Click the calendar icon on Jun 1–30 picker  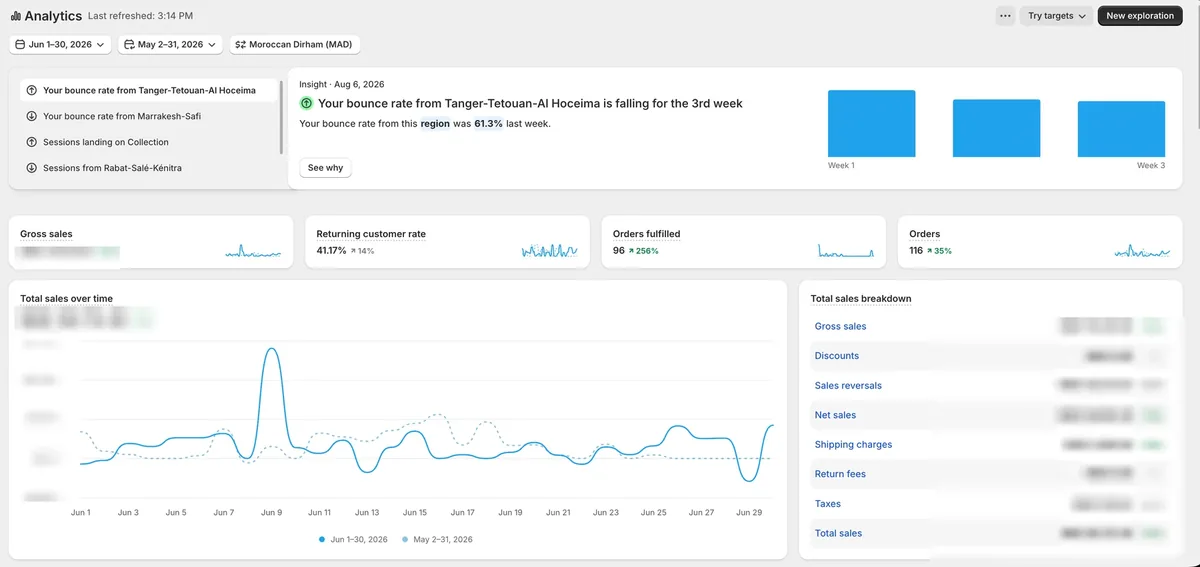coord(20,45)
